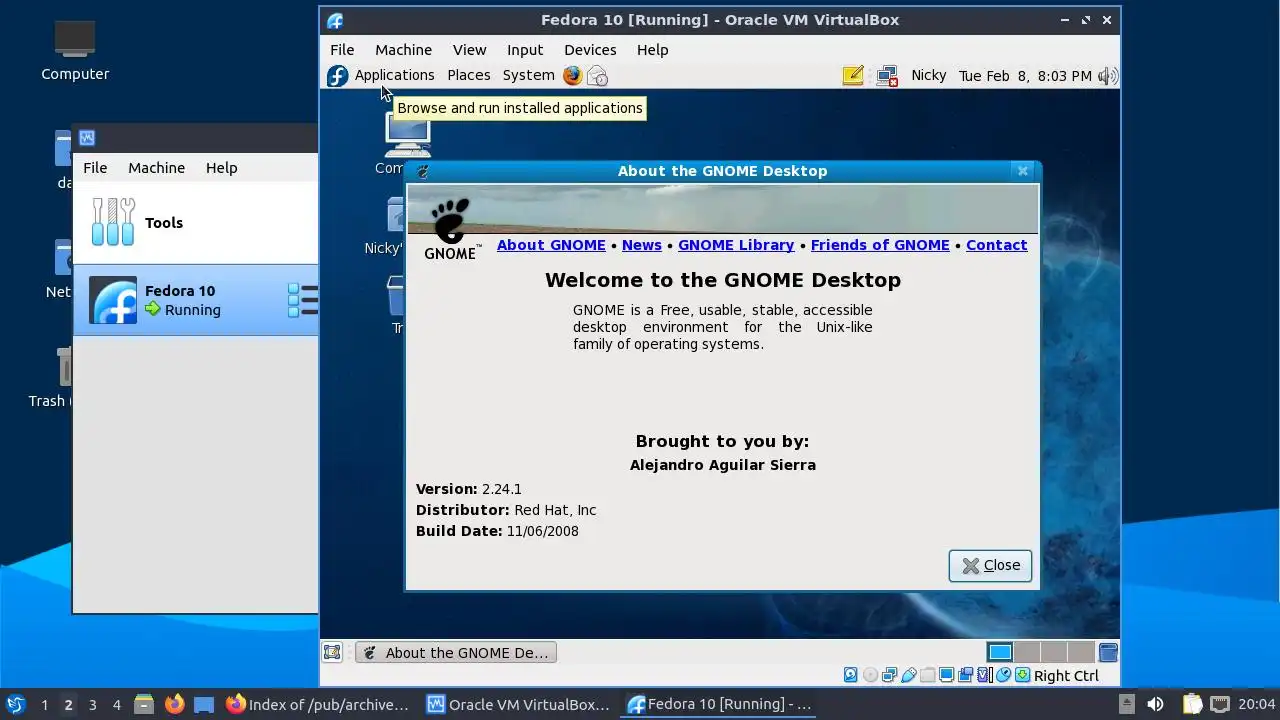
Task: Open the File menu in VirtualBox Manager
Action: (95, 167)
